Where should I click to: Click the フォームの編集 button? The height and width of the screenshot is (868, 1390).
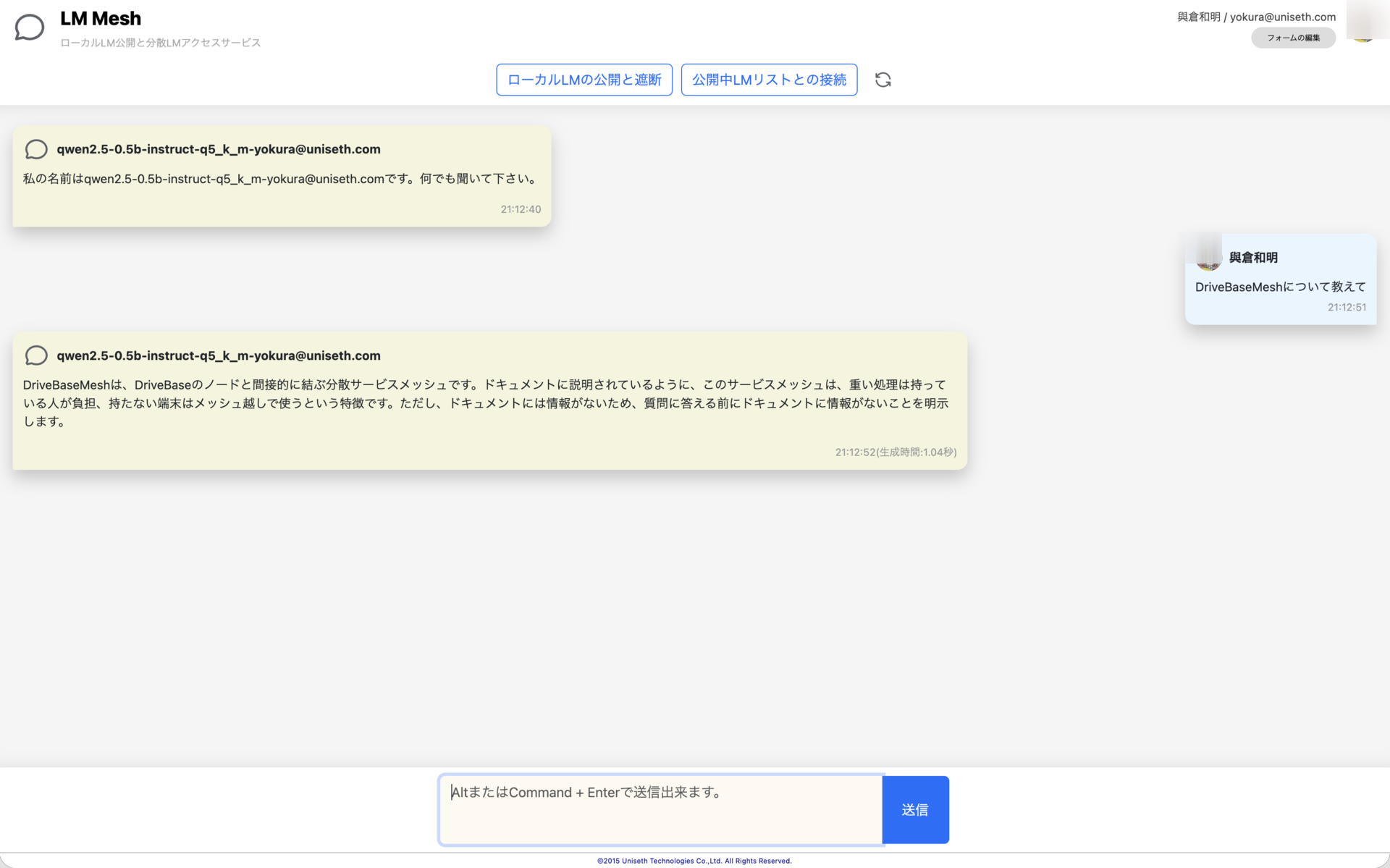(1293, 38)
